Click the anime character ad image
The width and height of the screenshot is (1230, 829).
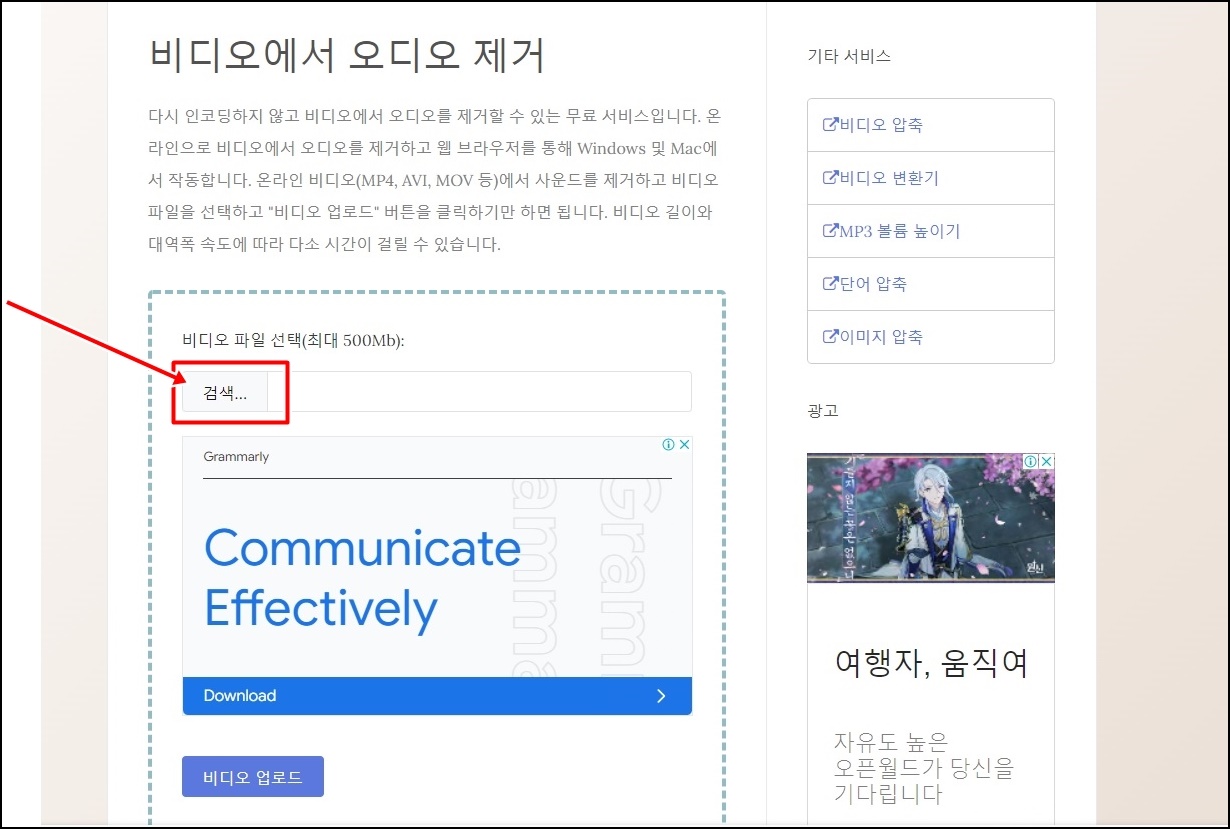click(x=930, y=517)
